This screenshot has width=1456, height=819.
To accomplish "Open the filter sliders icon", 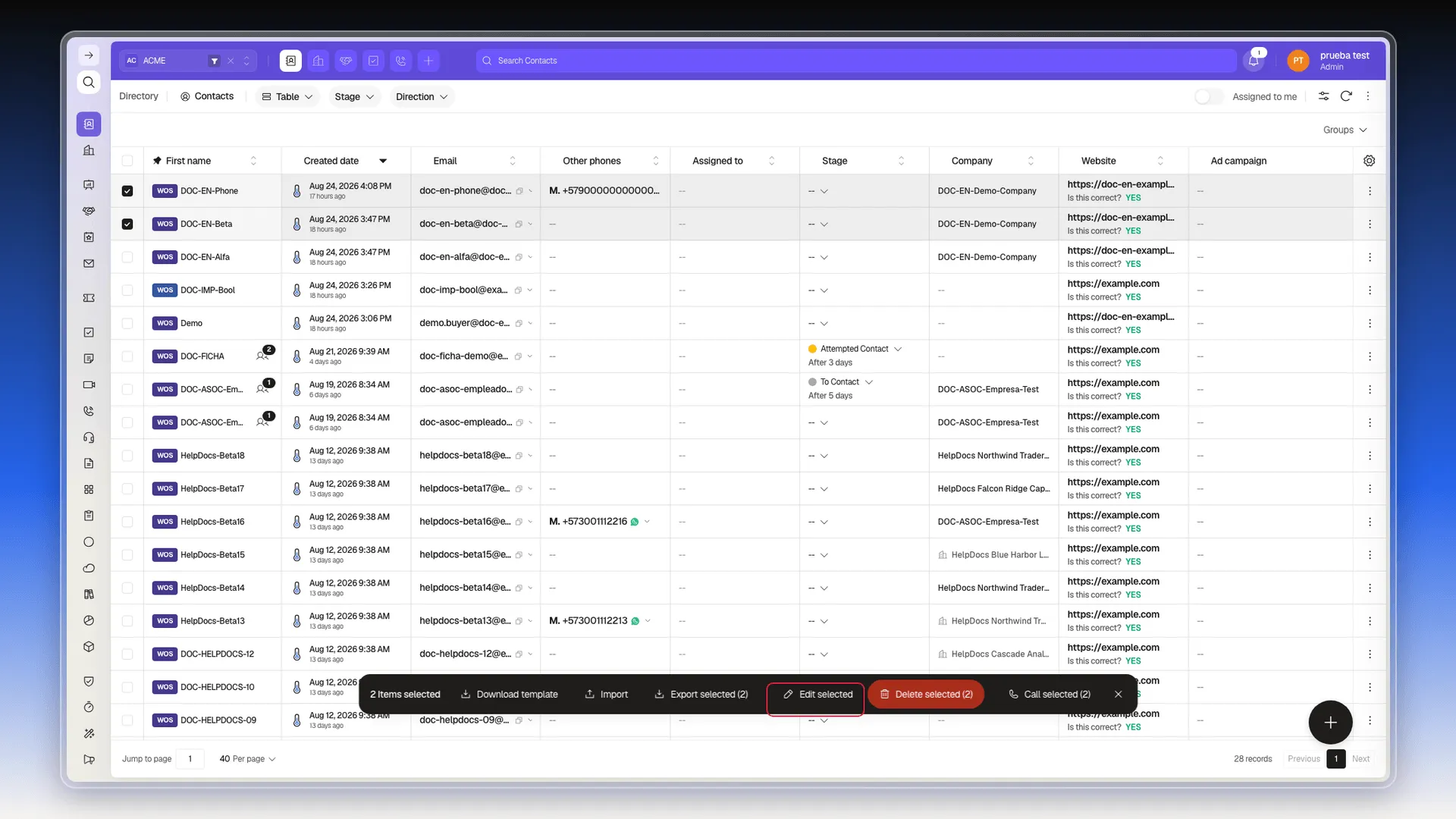I will [1323, 96].
